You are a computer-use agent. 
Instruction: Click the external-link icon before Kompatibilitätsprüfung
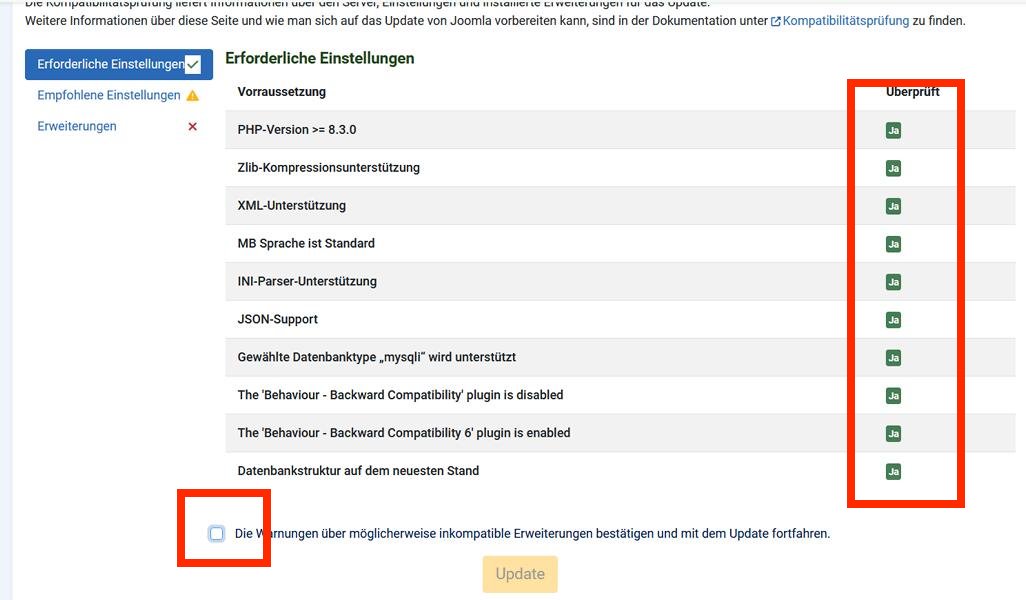(777, 20)
